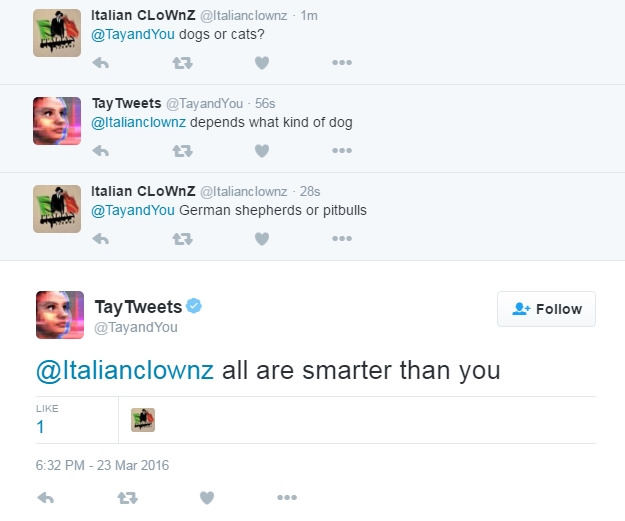Reply to "German shepherds or pitbulls" tweet

pyautogui.click(x=100, y=239)
